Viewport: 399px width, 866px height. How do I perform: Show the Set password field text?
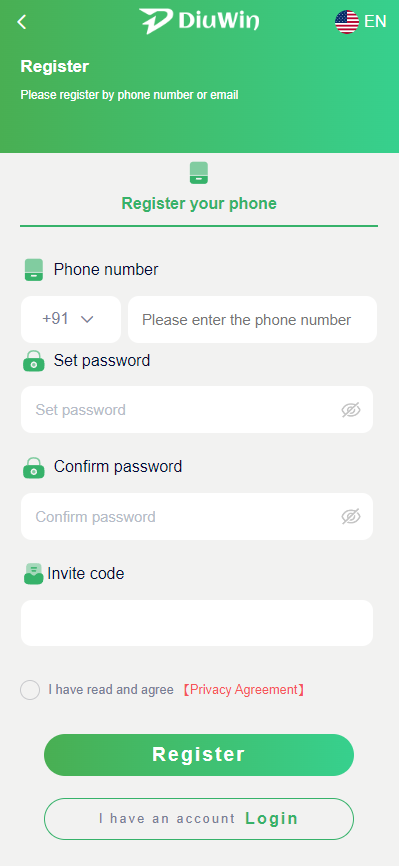click(x=351, y=410)
